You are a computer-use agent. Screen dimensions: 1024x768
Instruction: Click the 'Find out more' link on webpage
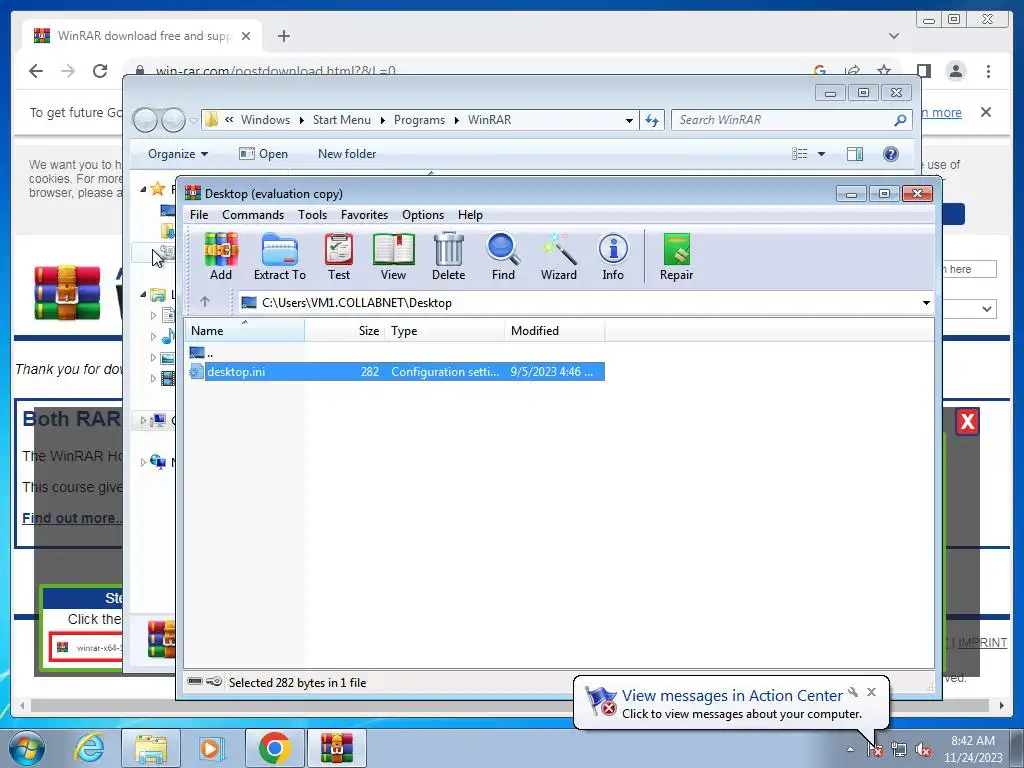[71, 518]
